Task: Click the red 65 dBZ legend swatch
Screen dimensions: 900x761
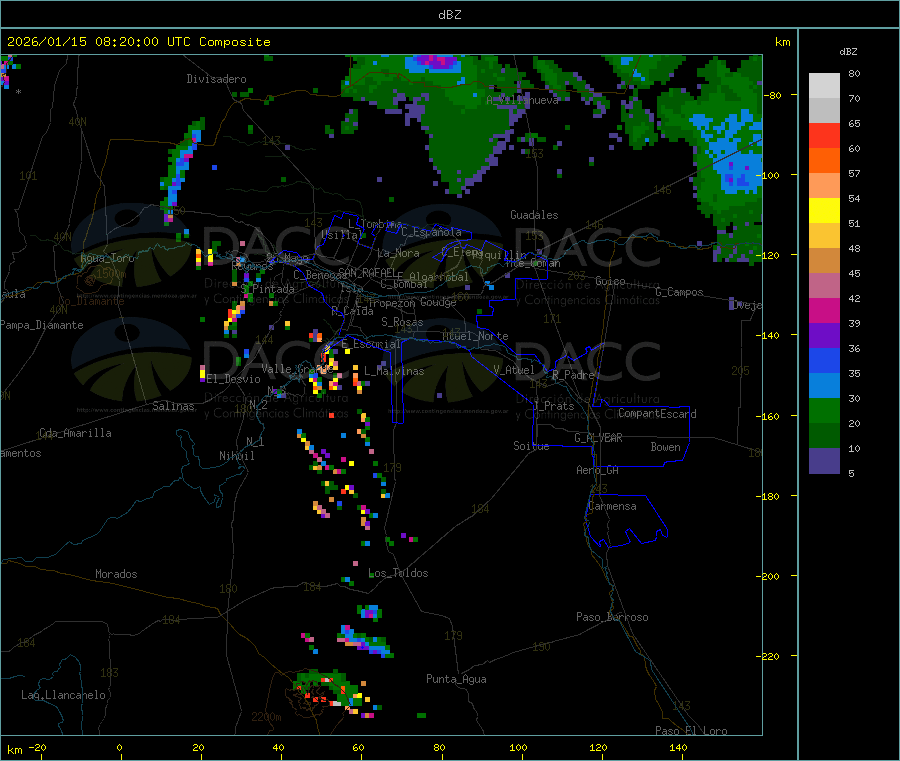Action: [824, 135]
